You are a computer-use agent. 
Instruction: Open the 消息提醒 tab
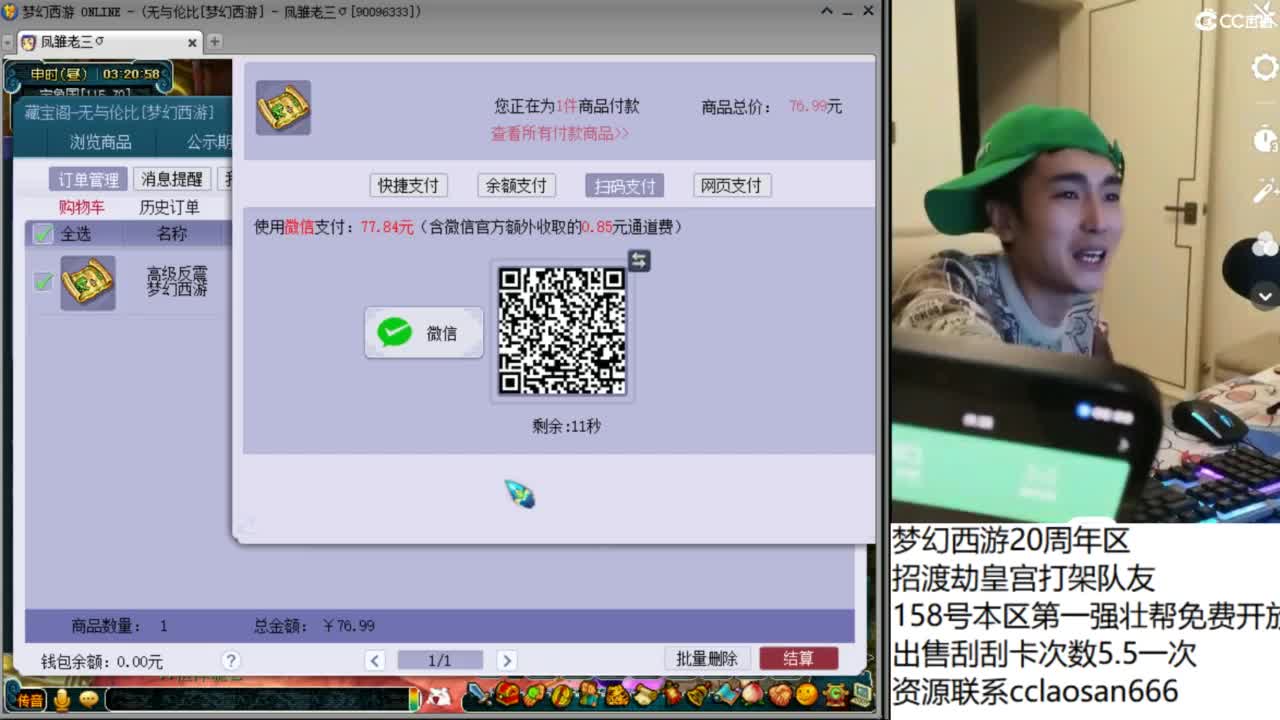tap(171, 179)
